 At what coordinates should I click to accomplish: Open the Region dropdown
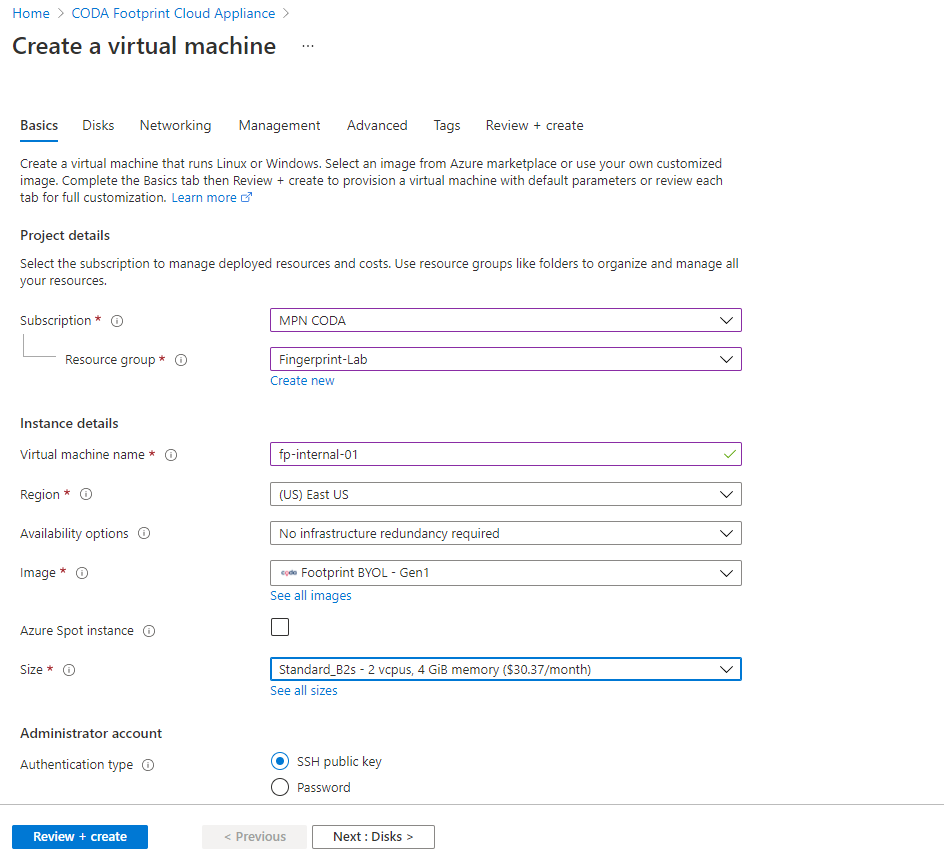point(506,494)
